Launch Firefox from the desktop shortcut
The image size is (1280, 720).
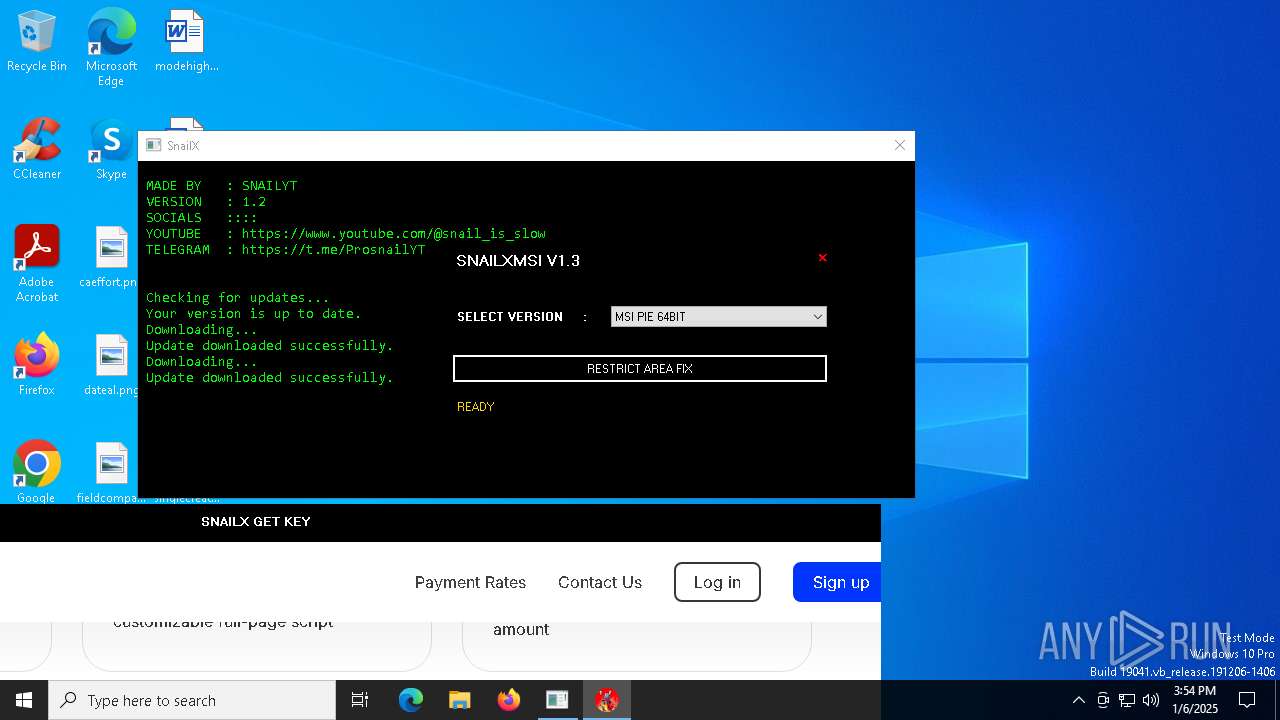click(x=37, y=365)
